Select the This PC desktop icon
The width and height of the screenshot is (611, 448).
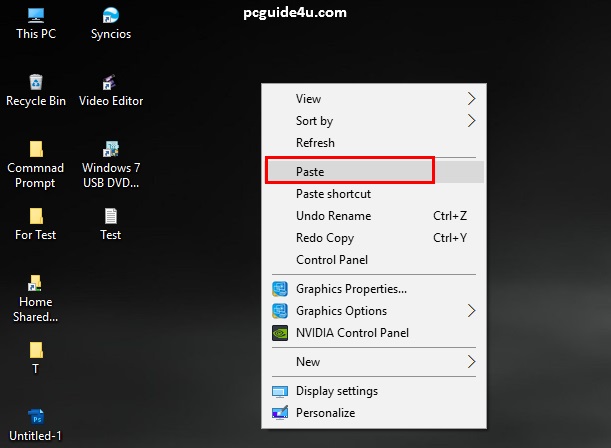[x=36, y=17]
